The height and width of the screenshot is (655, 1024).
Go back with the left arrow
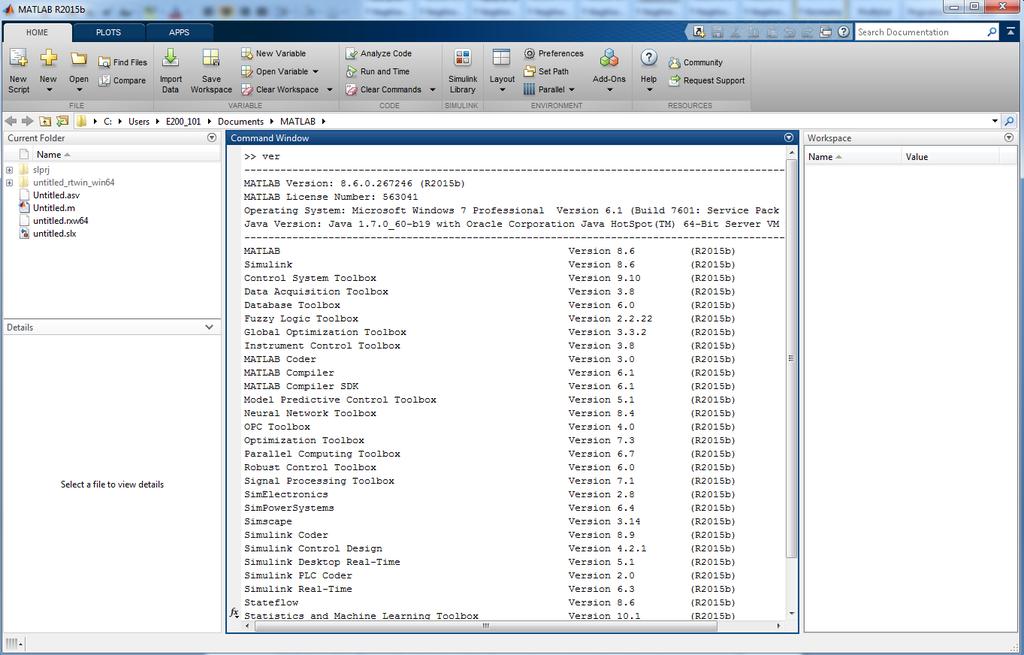click(11, 121)
